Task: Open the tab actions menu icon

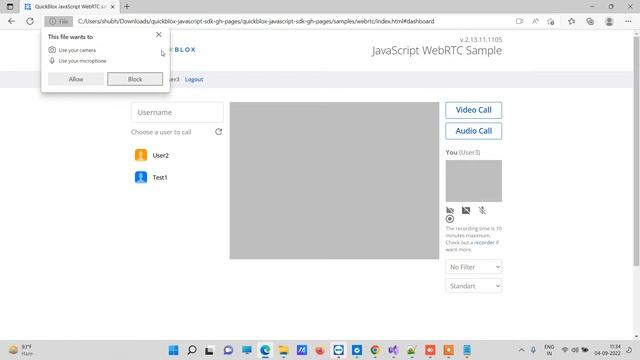Action: coord(10,7)
